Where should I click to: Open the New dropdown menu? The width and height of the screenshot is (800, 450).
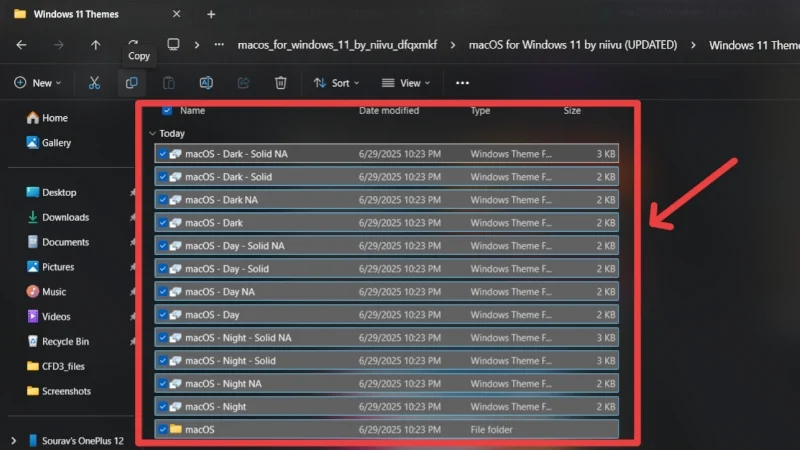pyautogui.click(x=38, y=83)
